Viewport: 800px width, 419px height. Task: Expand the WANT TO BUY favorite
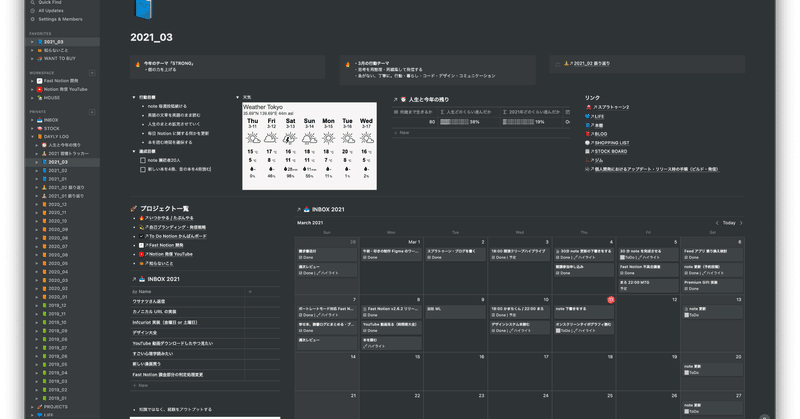(x=33, y=59)
